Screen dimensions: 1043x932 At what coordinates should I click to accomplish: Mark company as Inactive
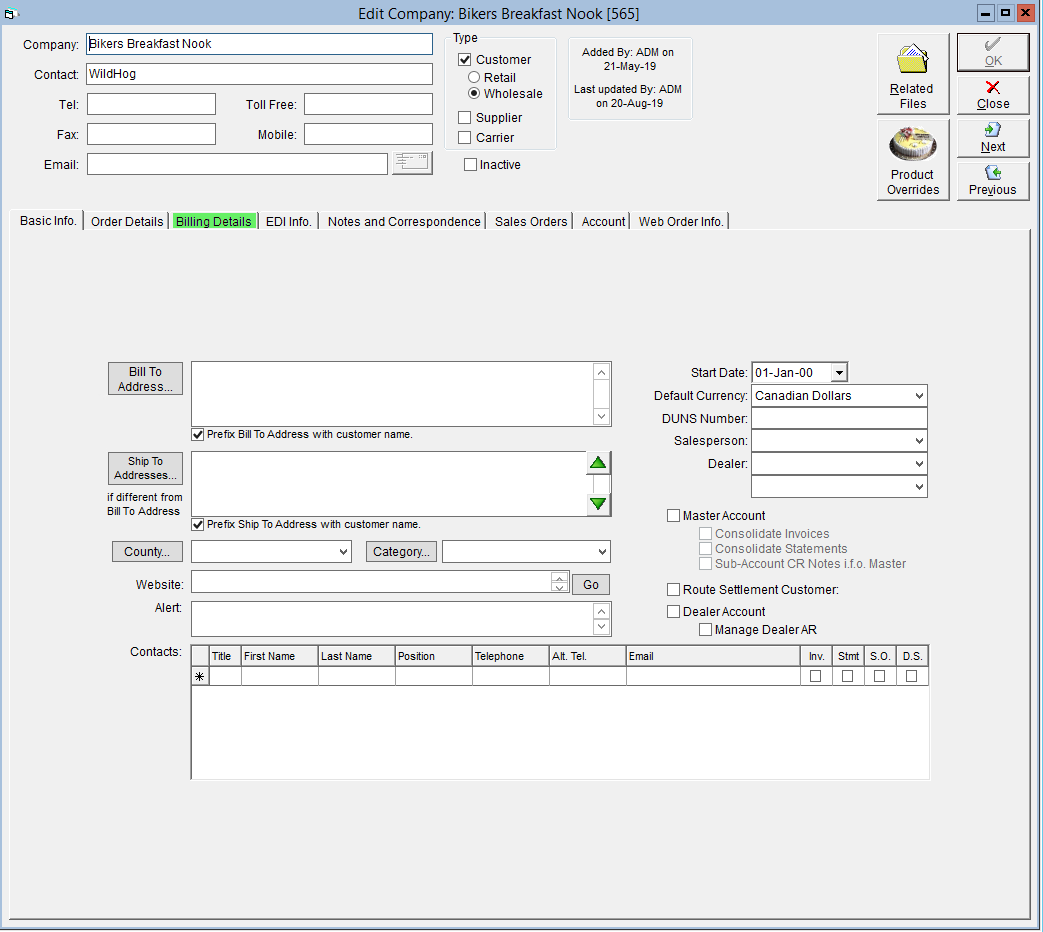coord(470,164)
